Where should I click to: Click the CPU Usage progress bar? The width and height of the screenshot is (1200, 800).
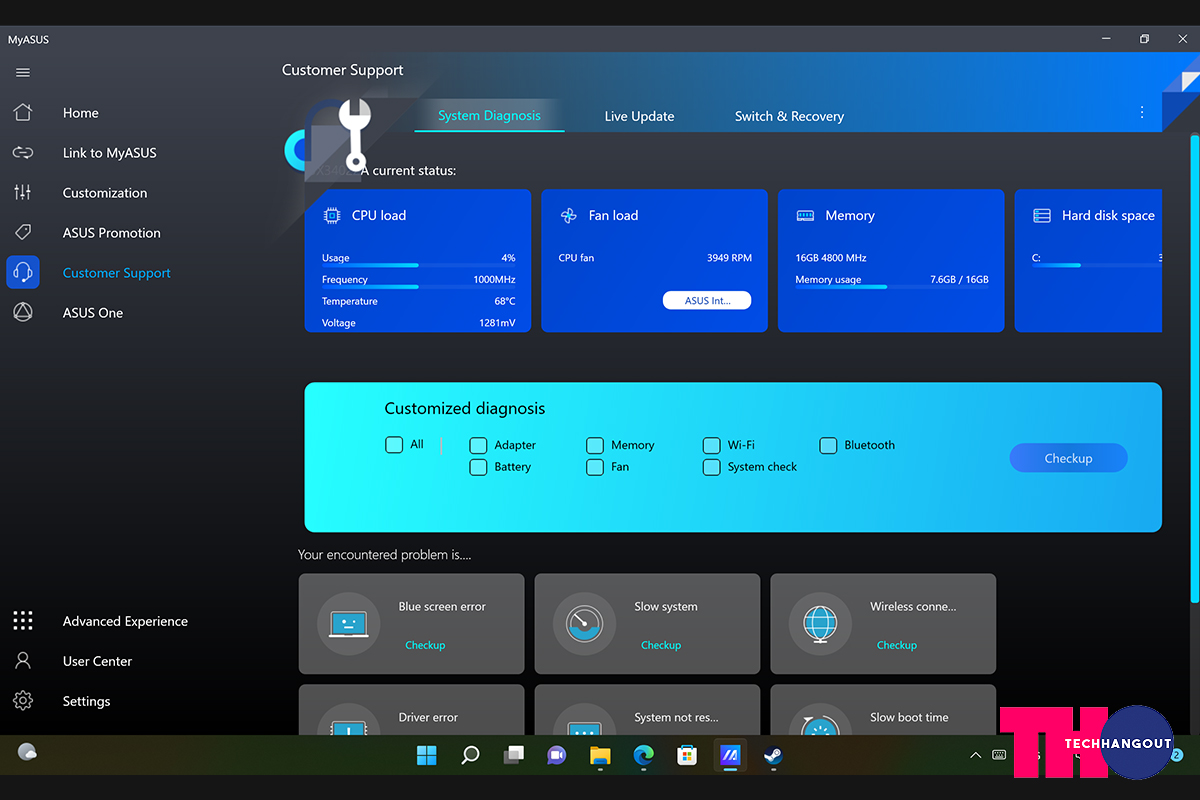pos(419,265)
